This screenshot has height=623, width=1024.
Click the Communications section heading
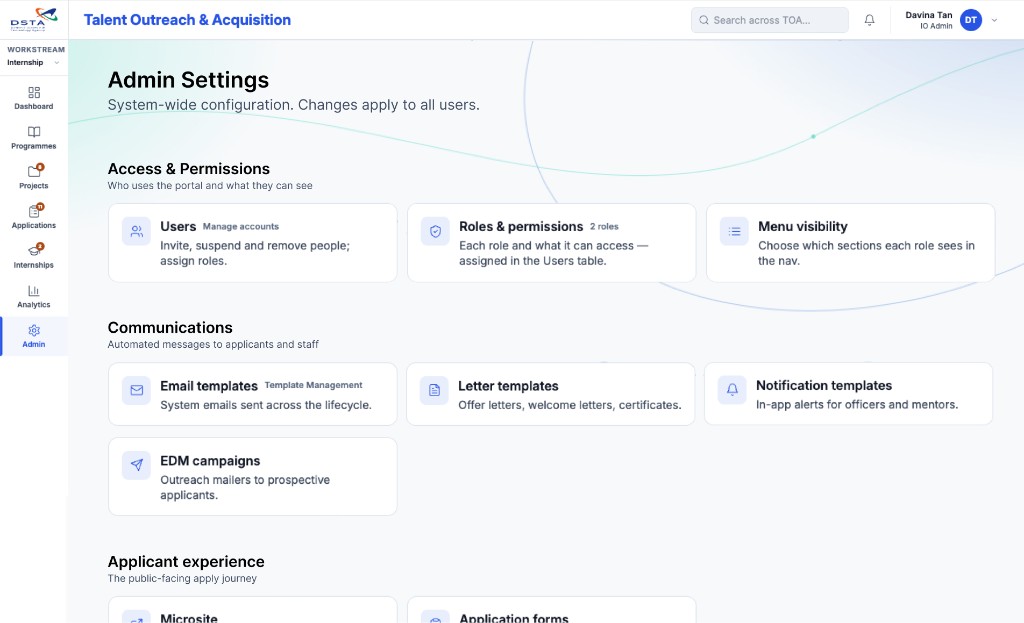(170, 327)
